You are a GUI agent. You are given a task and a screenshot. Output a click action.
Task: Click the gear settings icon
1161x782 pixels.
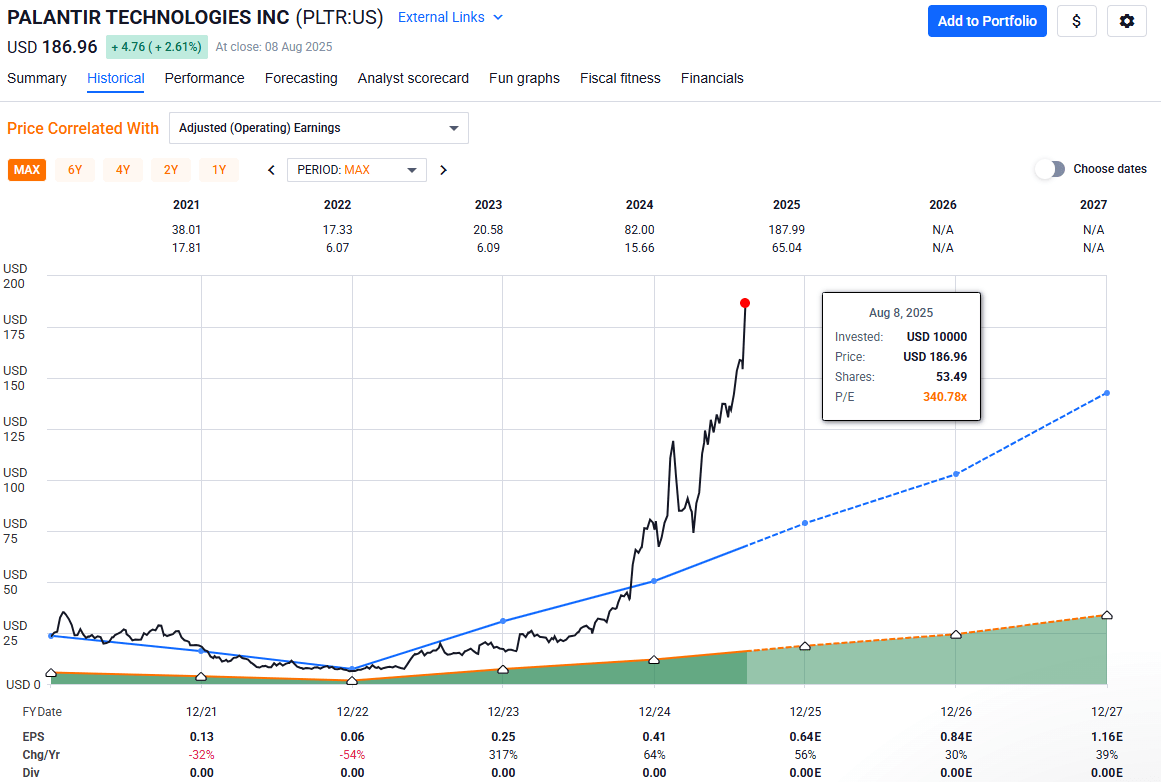pyautogui.click(x=1127, y=21)
